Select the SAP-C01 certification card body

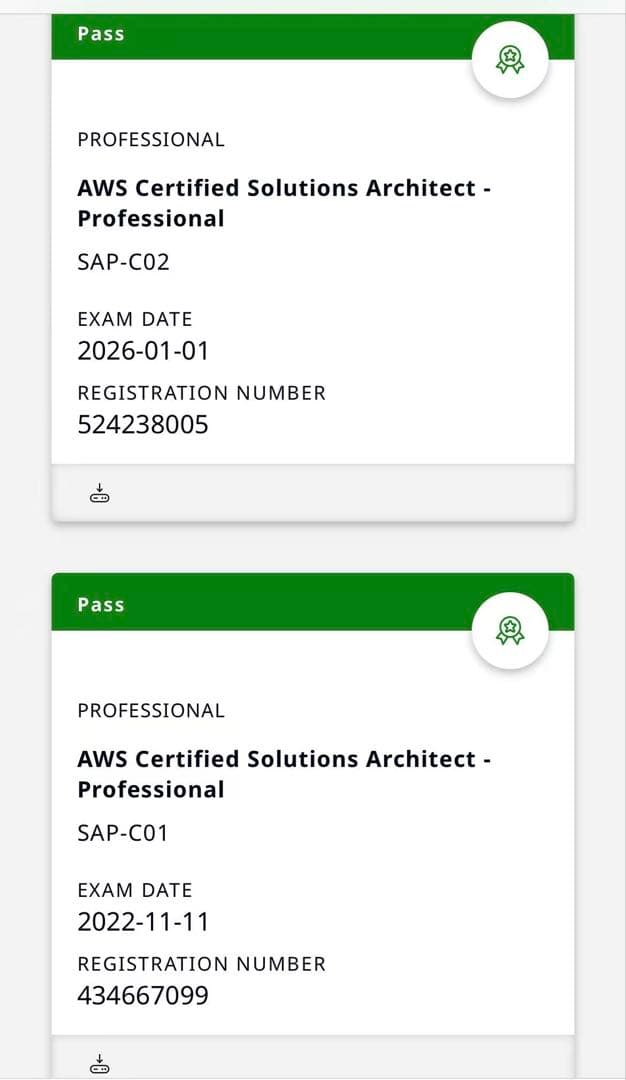[313, 830]
